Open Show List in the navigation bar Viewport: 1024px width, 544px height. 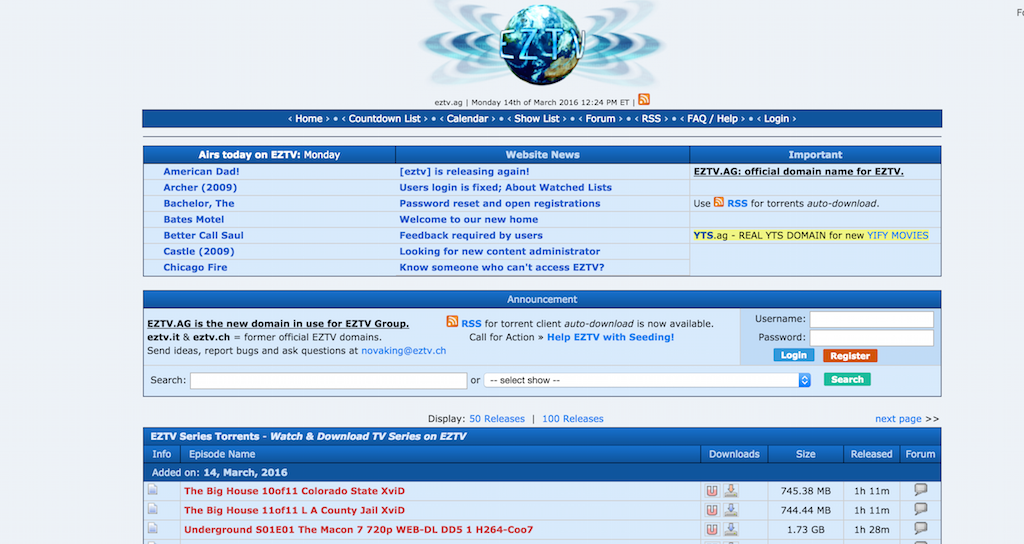coord(537,119)
